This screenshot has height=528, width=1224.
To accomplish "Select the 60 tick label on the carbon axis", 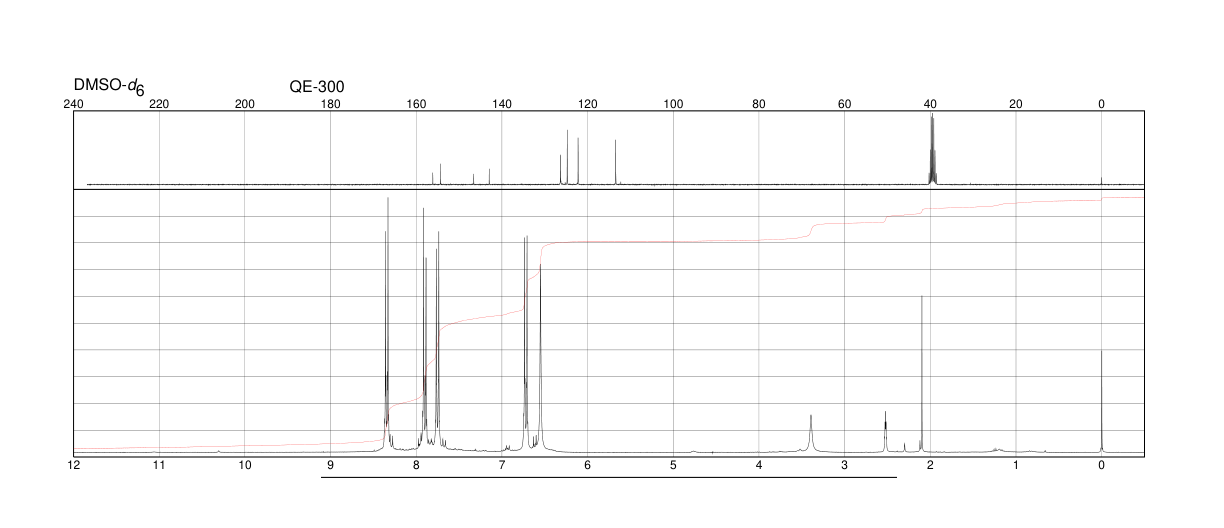I will pyautogui.click(x=844, y=104).
